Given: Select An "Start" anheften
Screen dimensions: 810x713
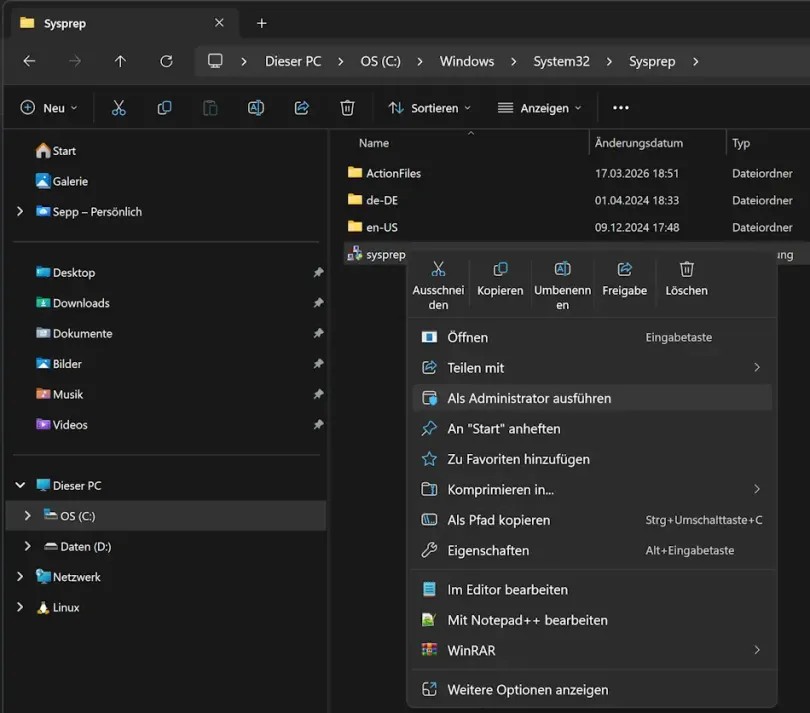Looking at the screenshot, I should 592,429.
